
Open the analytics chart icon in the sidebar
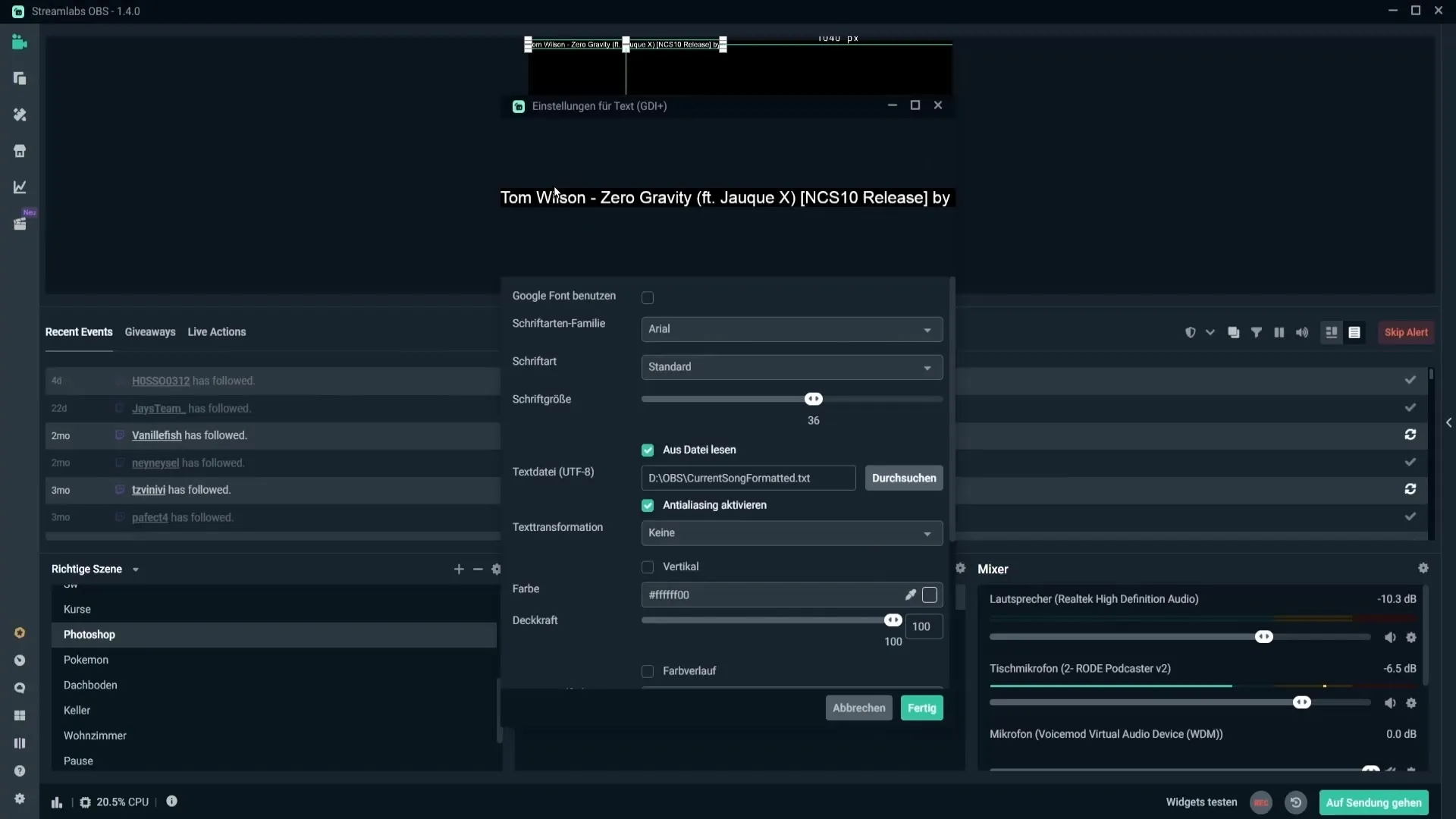pyautogui.click(x=20, y=187)
